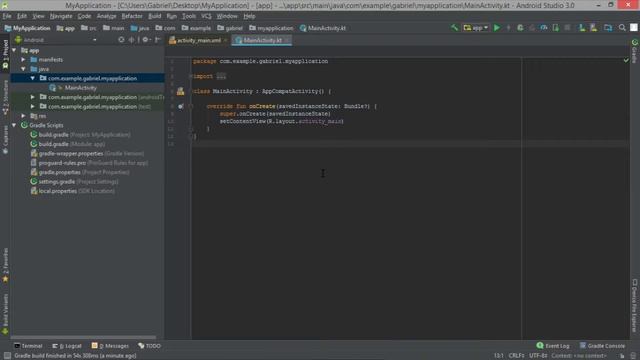Close the MainActivity.kt tab
Image resolution: width=640 pixels, height=360 pixels.
[x=287, y=40]
